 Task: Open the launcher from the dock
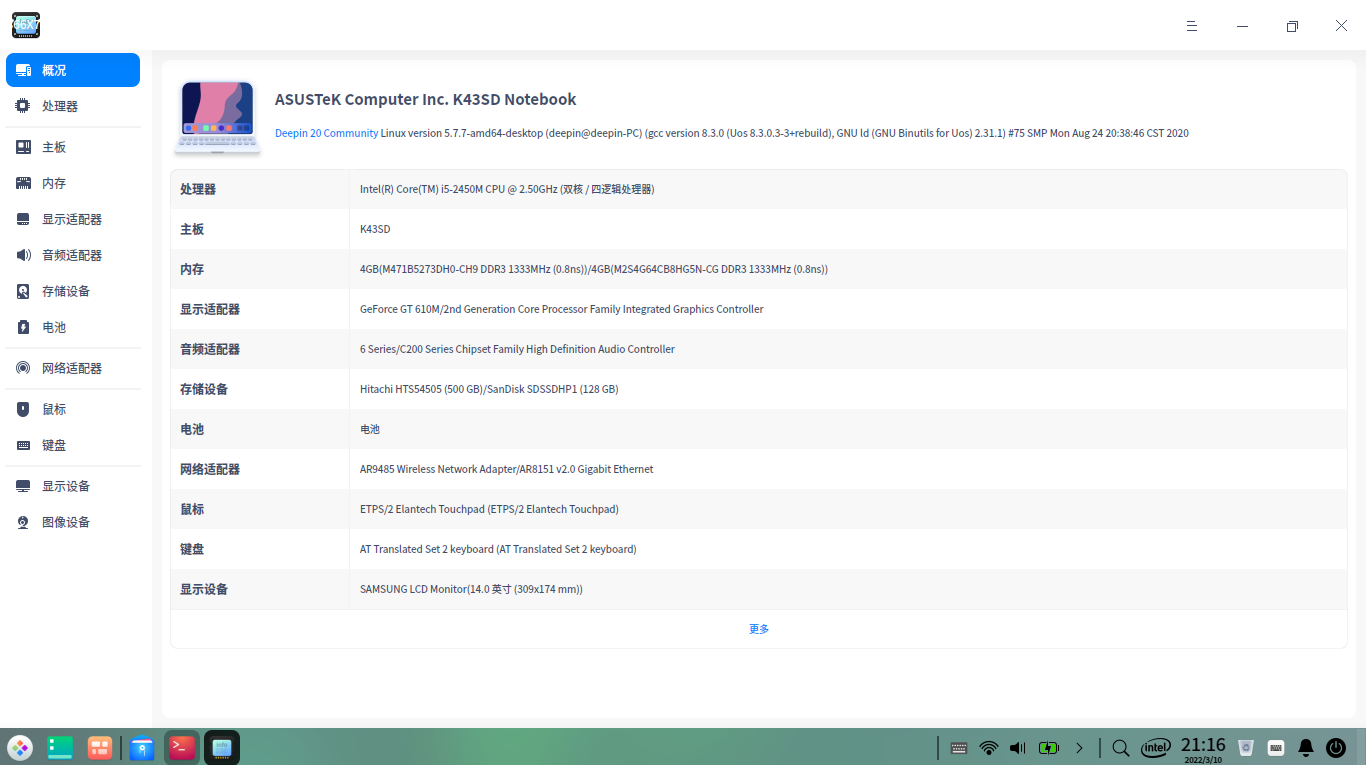[x=20, y=747]
